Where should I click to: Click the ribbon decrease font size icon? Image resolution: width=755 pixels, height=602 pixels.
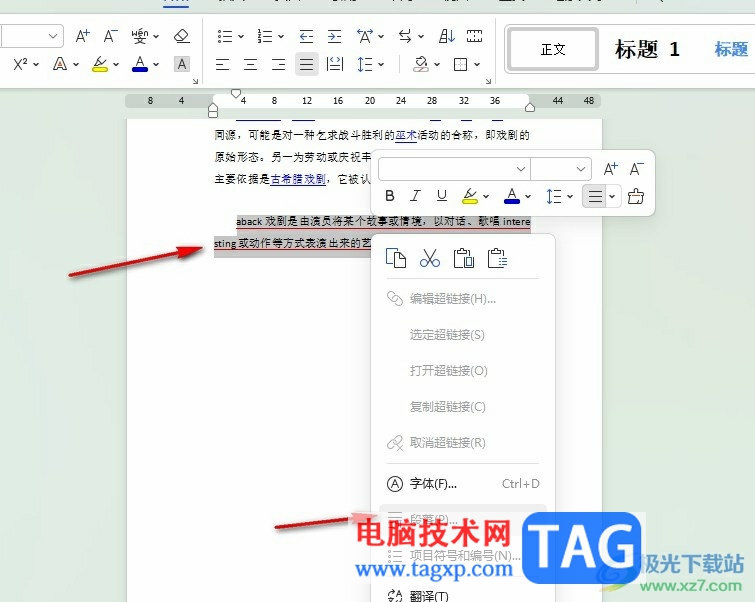click(111, 36)
